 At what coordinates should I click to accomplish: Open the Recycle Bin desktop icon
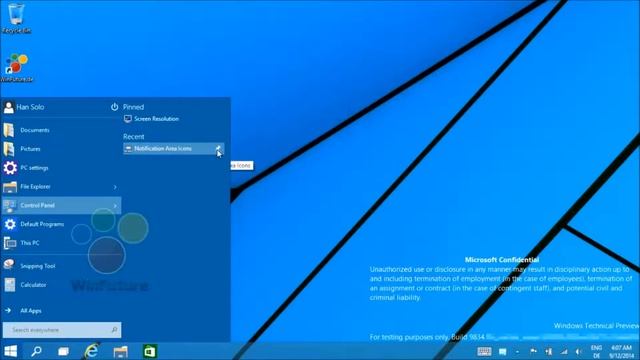tap(16, 18)
